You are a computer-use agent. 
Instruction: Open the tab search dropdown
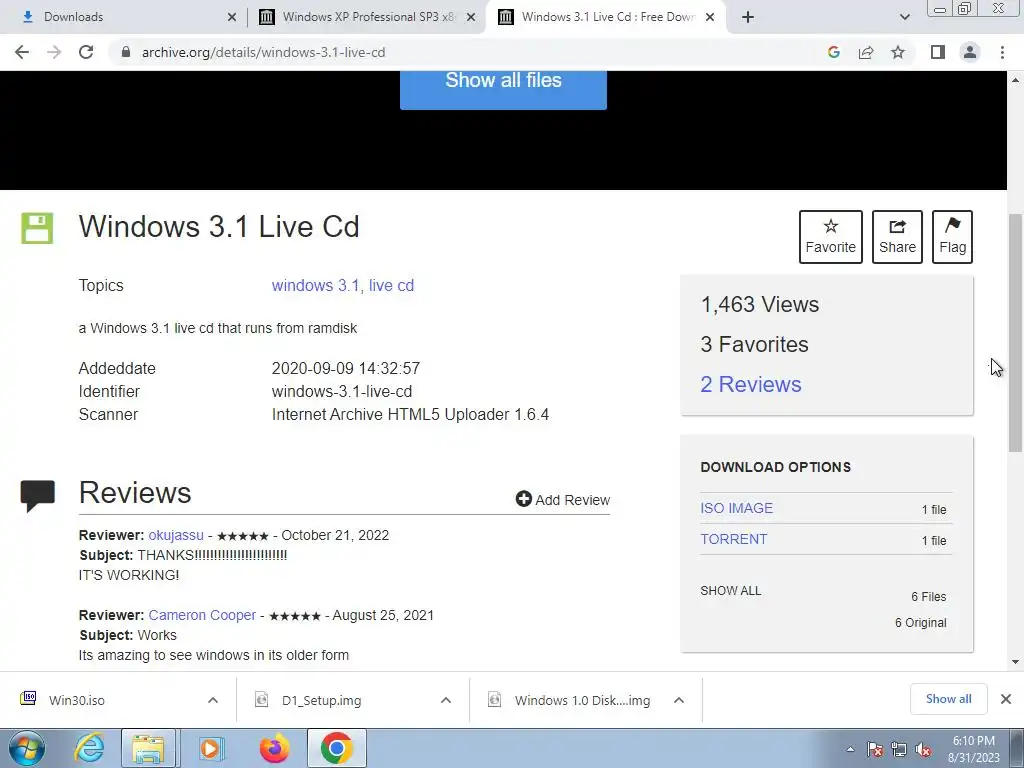click(904, 17)
